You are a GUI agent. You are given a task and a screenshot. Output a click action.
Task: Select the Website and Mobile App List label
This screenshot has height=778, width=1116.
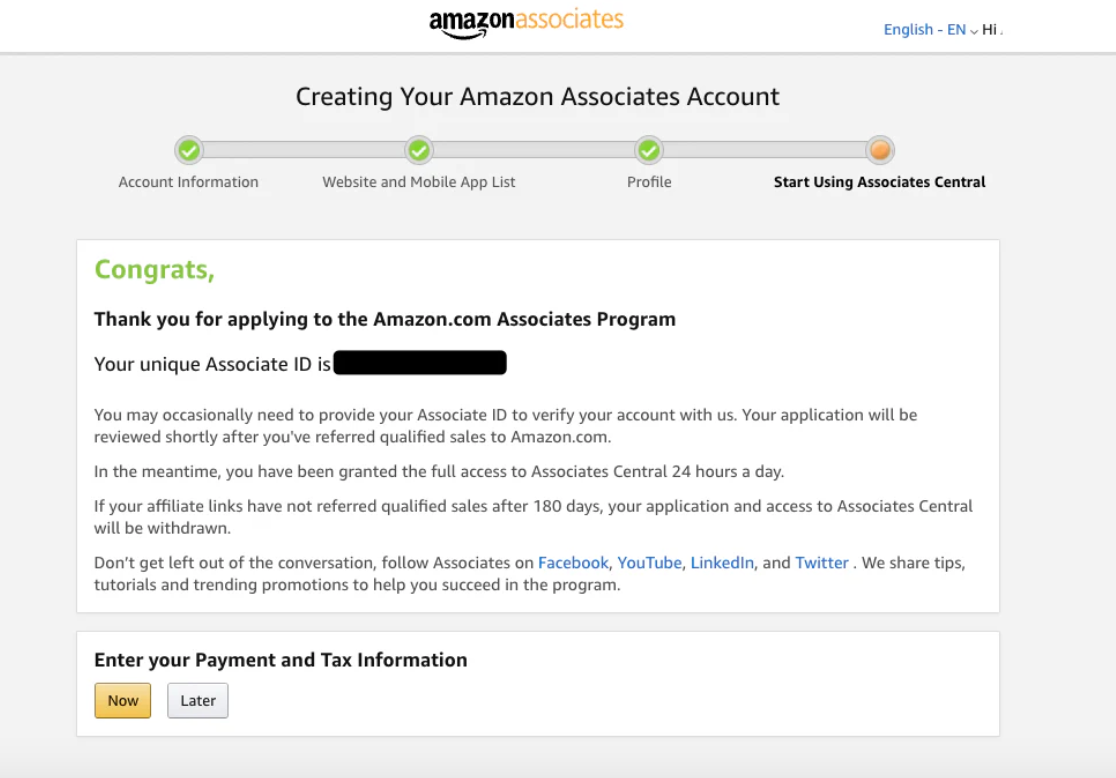[x=419, y=182]
